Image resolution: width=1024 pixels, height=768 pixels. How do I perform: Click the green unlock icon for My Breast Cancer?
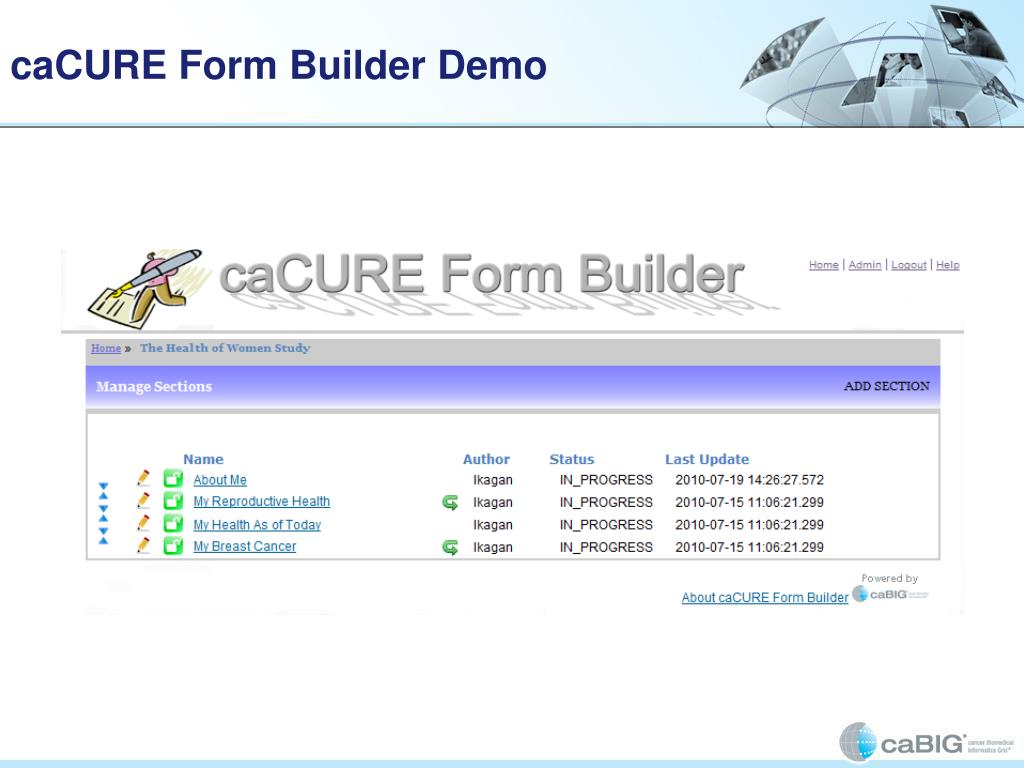[173, 545]
